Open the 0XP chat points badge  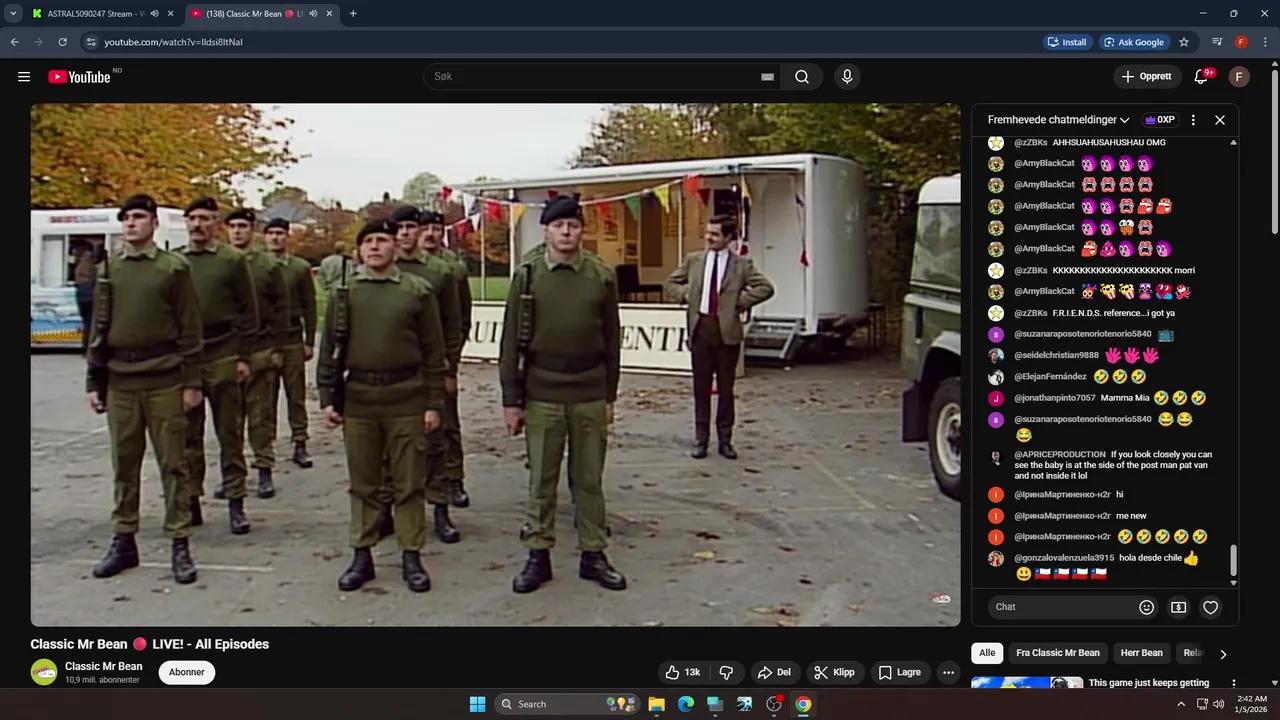(1160, 120)
